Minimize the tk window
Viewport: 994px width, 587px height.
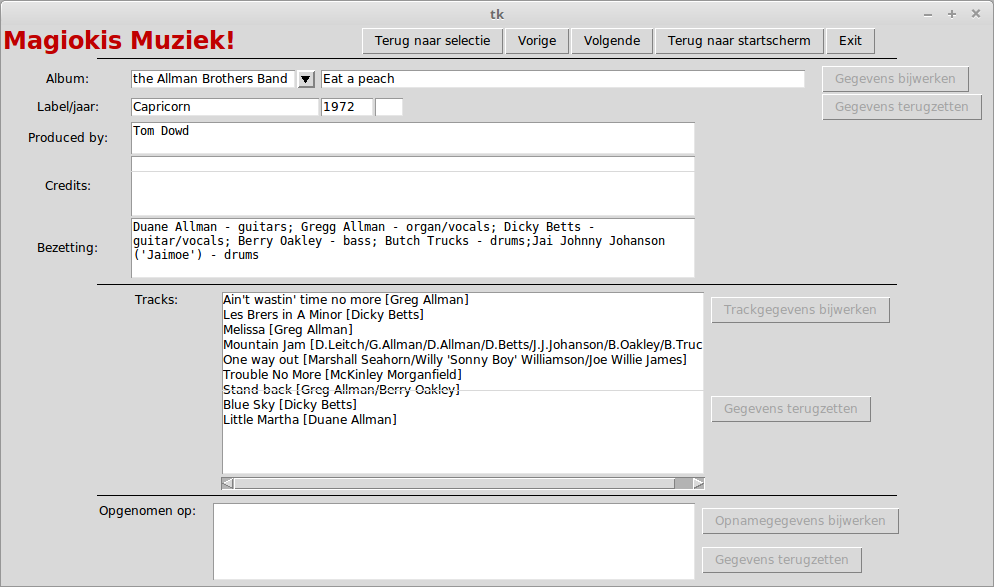928,14
